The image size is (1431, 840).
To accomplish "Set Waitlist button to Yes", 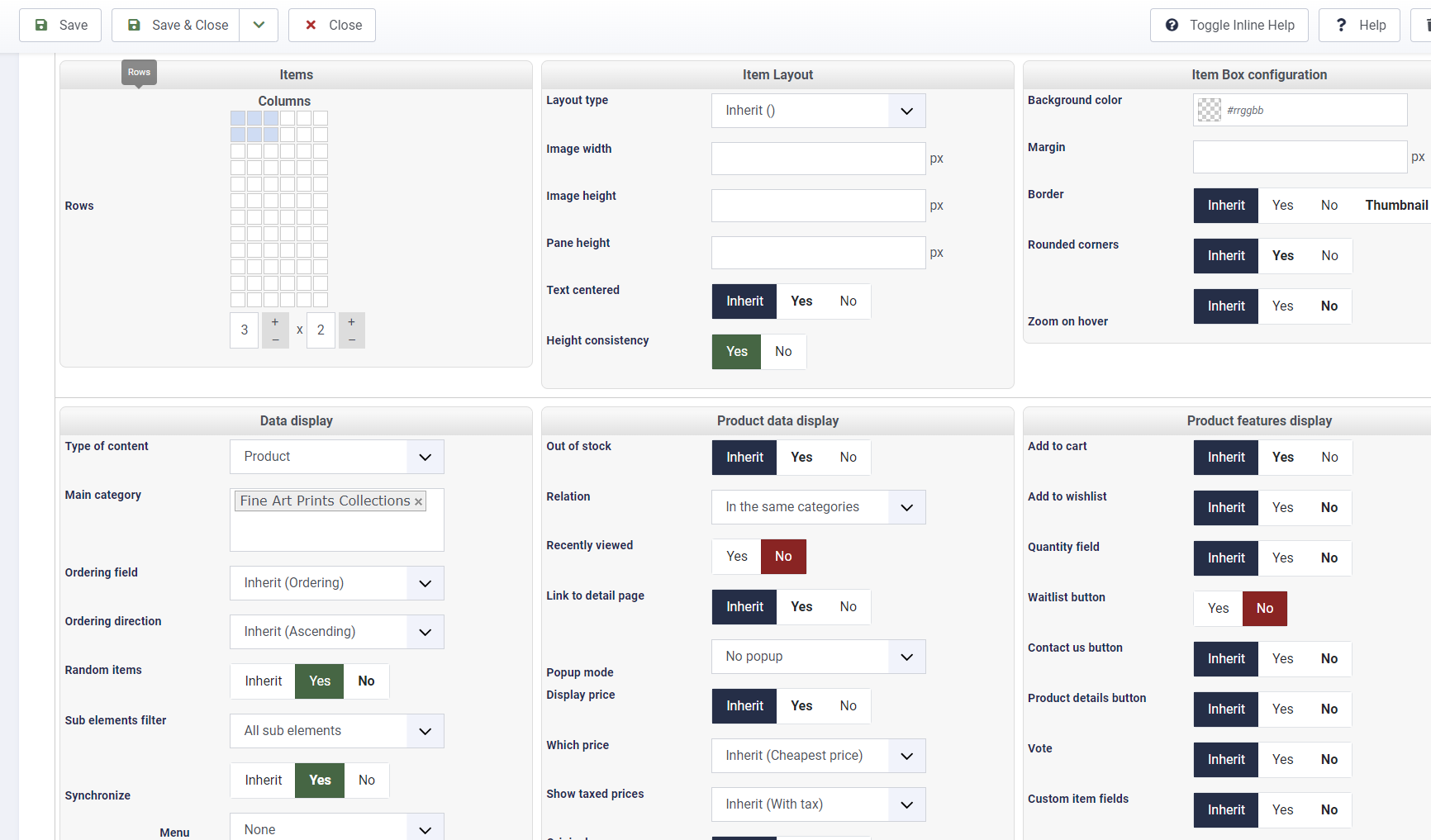I will 1219,609.
